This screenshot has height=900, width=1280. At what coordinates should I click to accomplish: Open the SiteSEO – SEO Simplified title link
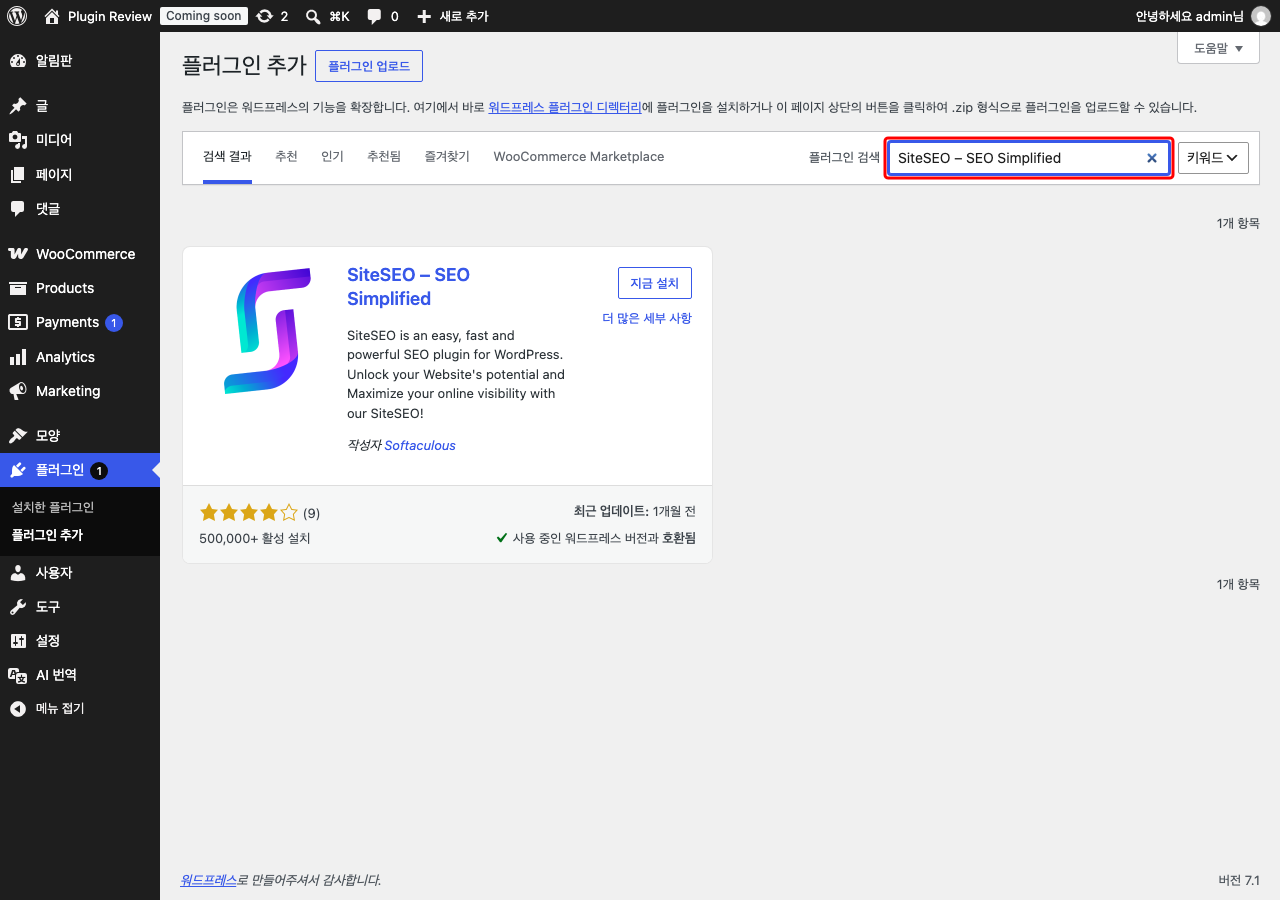[x=408, y=287]
